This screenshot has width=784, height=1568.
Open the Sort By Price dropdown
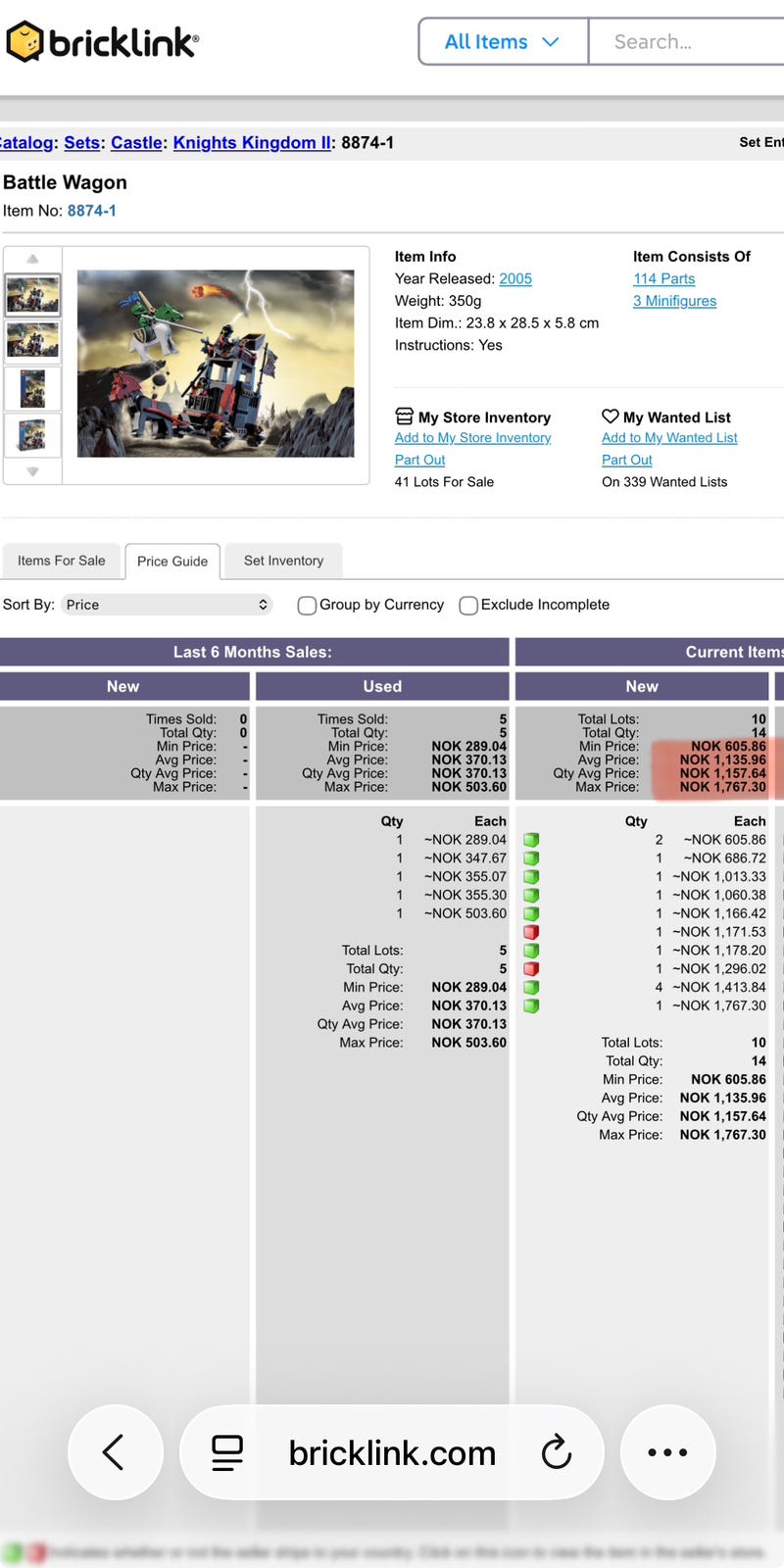pos(167,605)
